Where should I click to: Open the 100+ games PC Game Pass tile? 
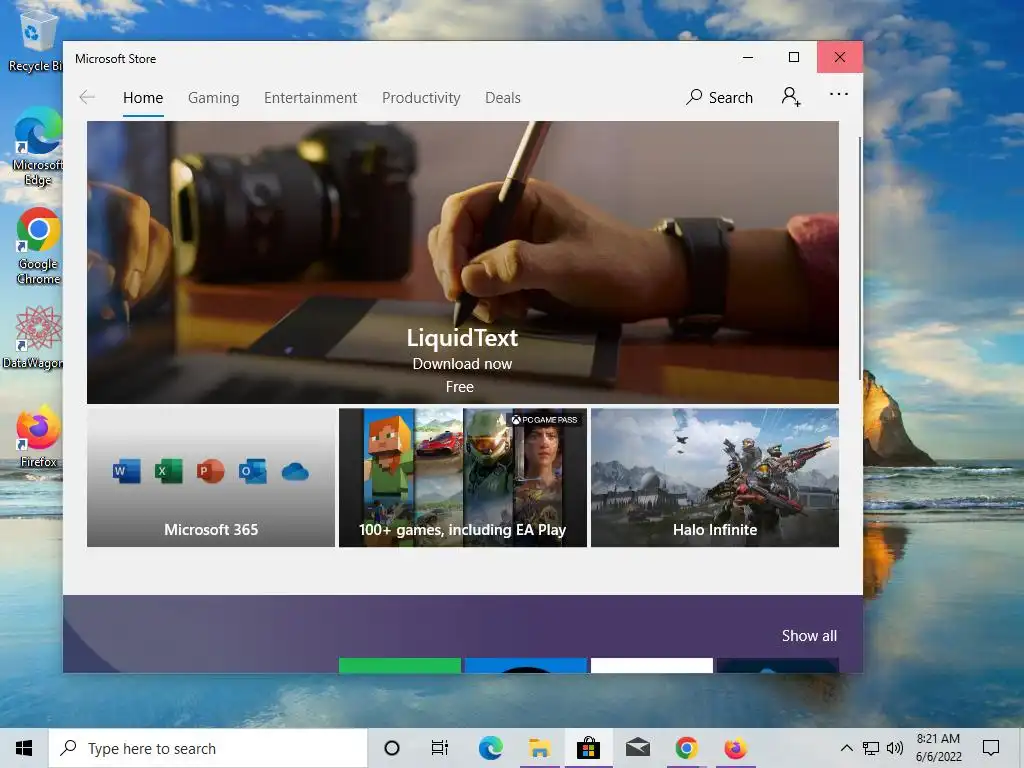pyautogui.click(x=462, y=477)
